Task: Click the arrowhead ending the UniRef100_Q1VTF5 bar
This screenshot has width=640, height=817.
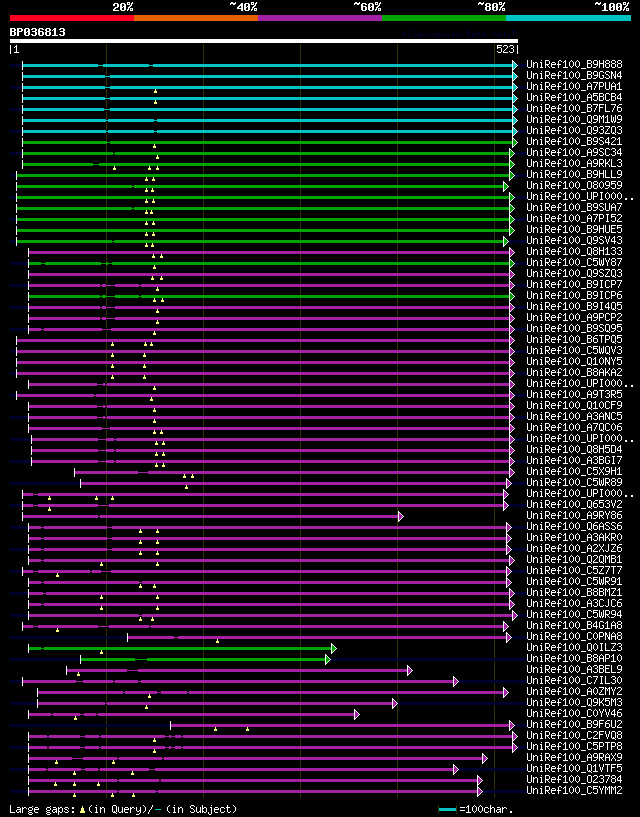Action: (456, 770)
